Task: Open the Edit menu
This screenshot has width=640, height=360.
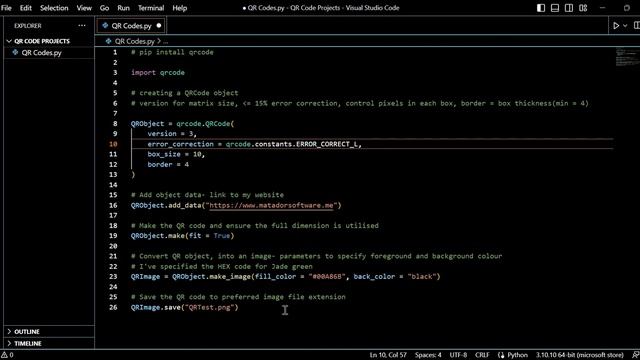Action: (x=26, y=8)
